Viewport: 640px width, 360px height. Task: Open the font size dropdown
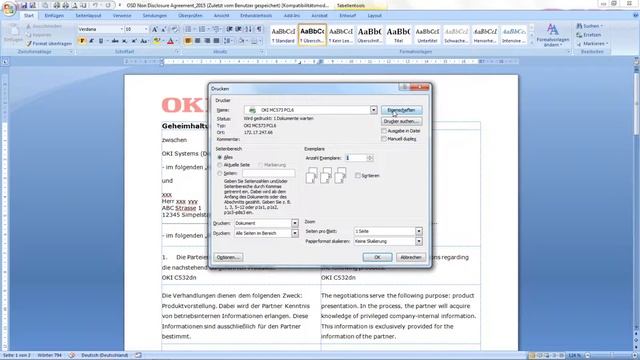click(x=146, y=29)
